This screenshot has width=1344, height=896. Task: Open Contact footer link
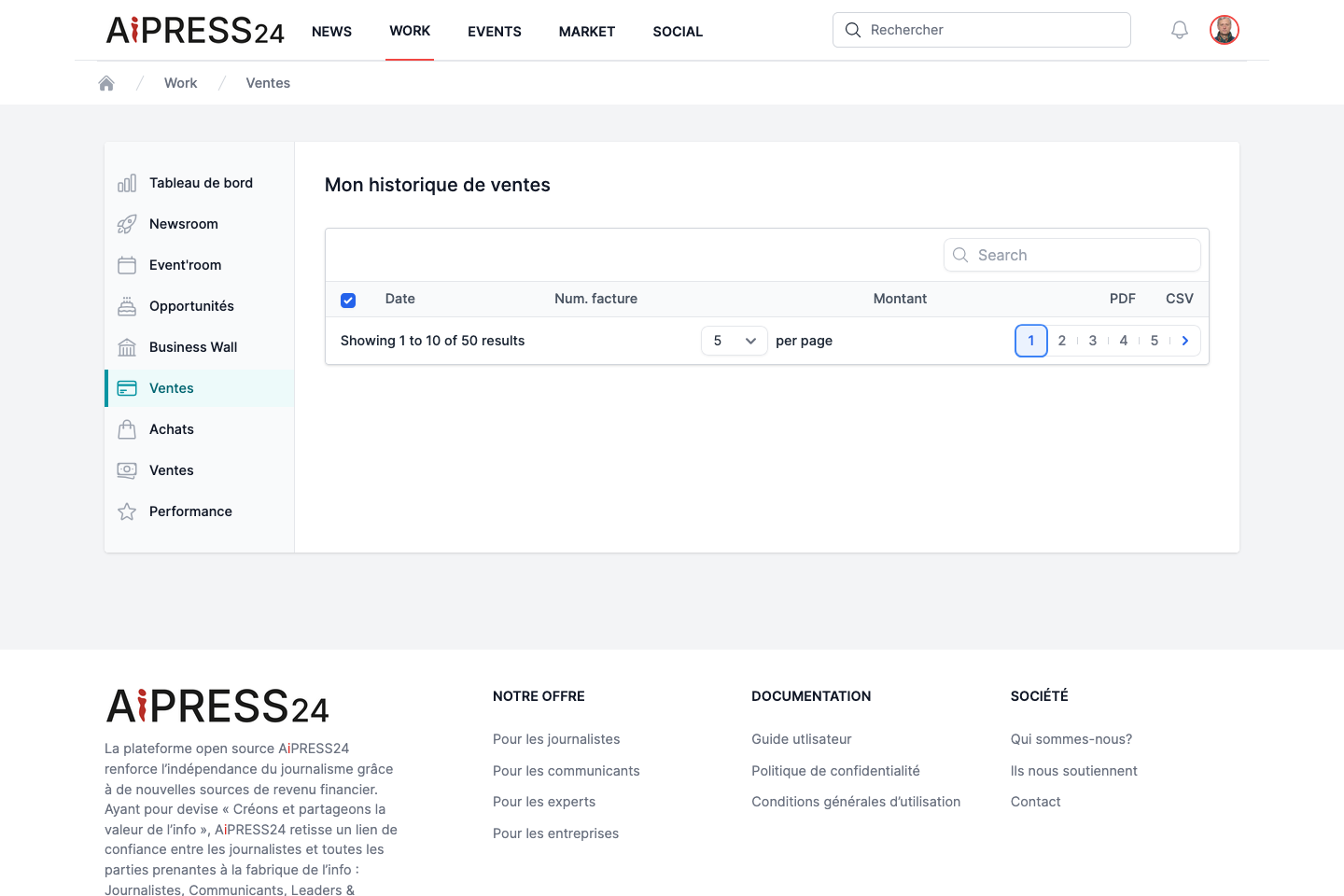pyautogui.click(x=1036, y=802)
